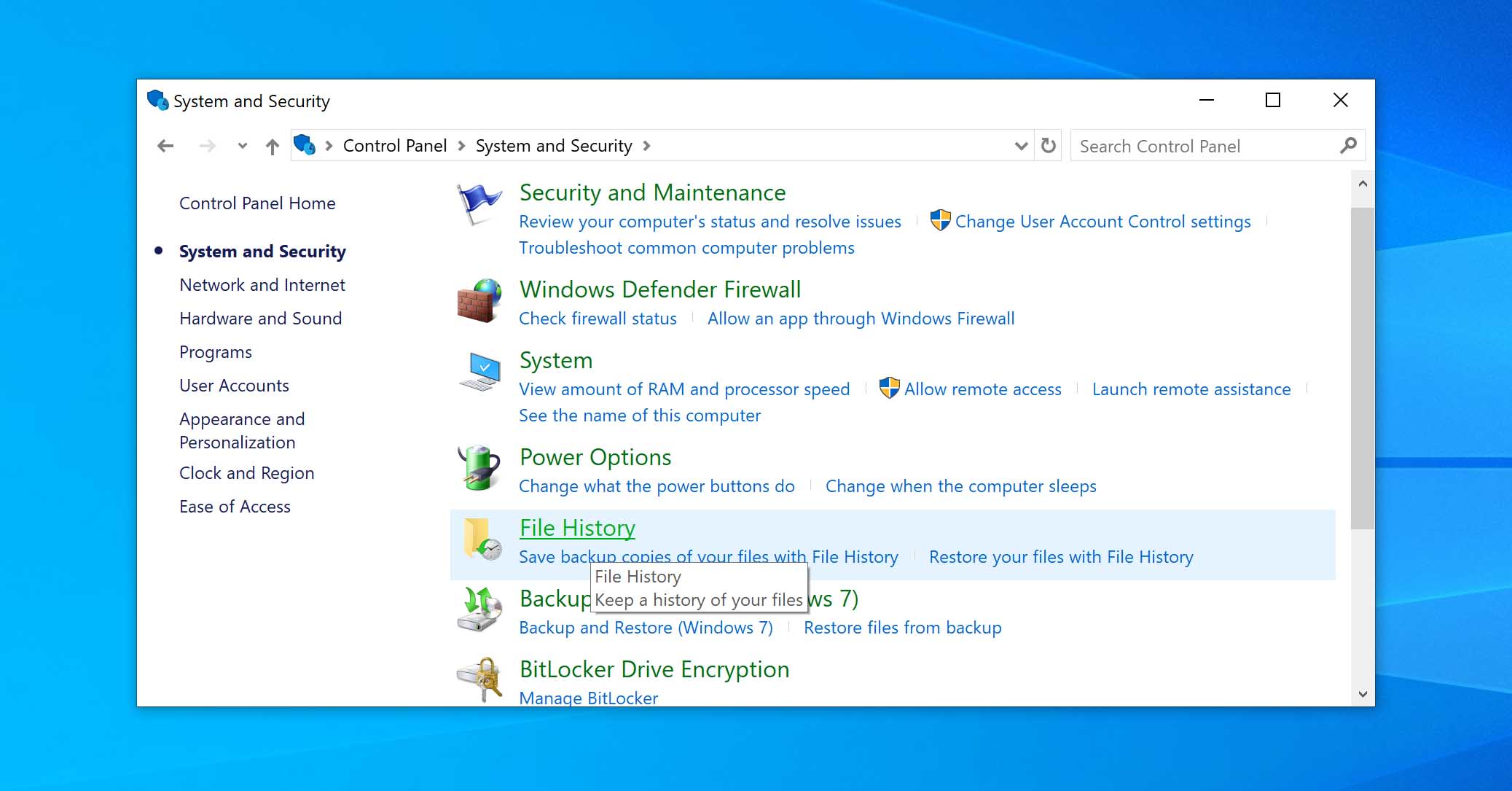Click shield icon beside Change User Account Control

tap(941, 220)
